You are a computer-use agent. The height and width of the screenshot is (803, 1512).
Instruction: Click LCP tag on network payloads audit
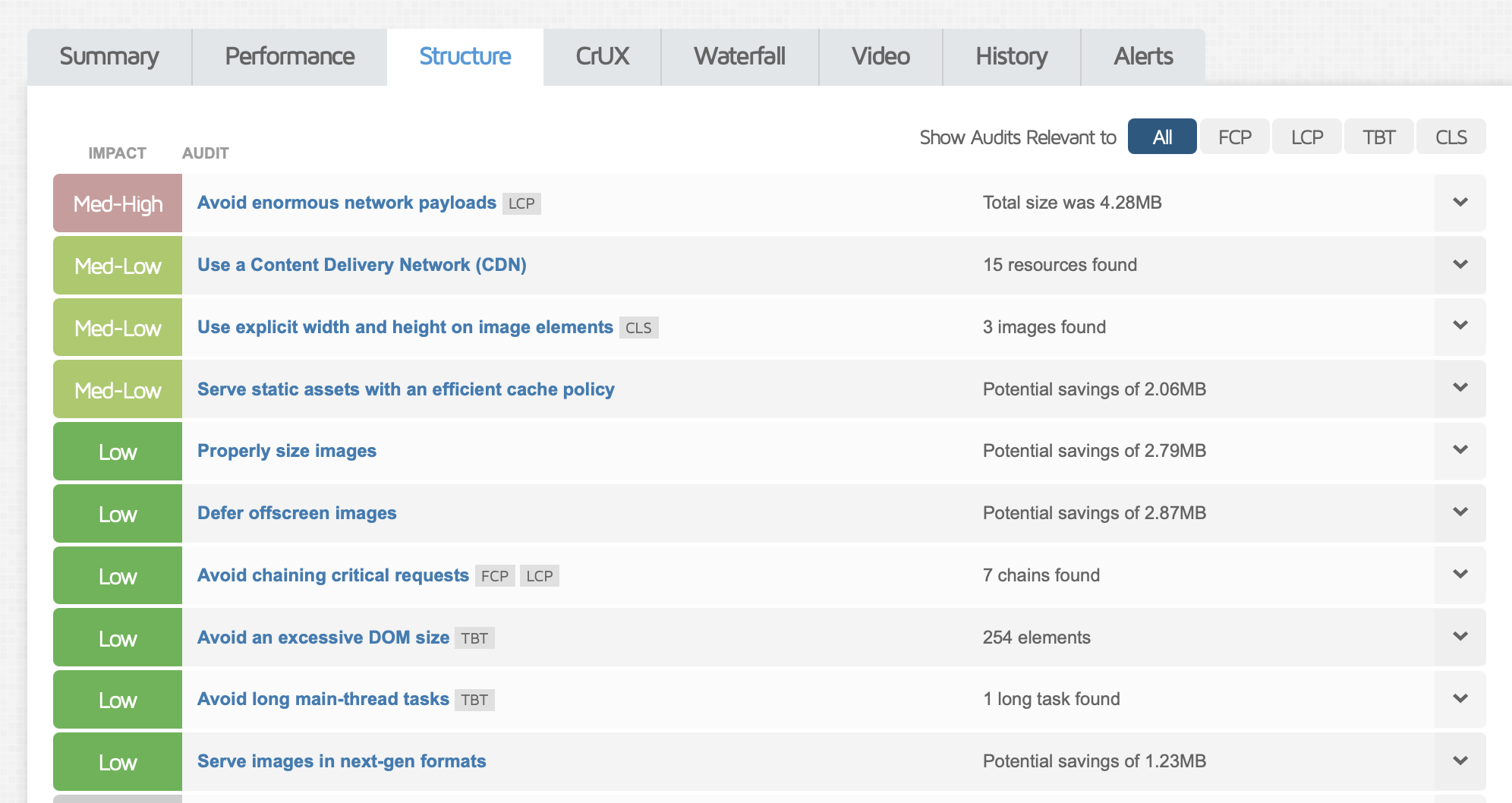521,203
